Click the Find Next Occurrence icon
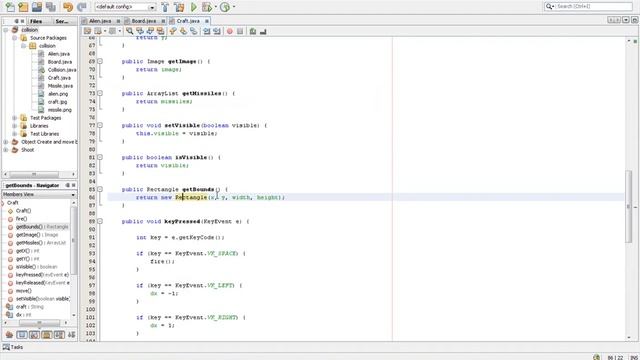This screenshot has height=360, width=640. tap(150, 31)
